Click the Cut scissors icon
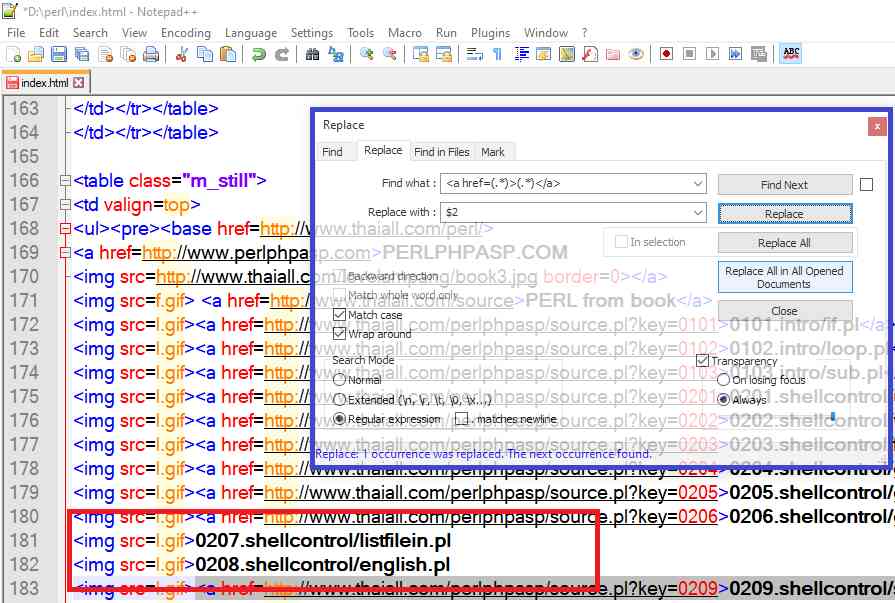The width and height of the screenshot is (895, 603). (182, 54)
